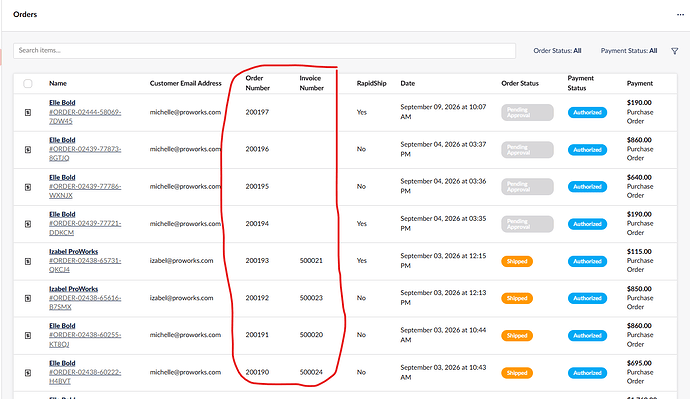Select invoice number 500020
The height and width of the screenshot is (399, 690).
click(x=311, y=335)
